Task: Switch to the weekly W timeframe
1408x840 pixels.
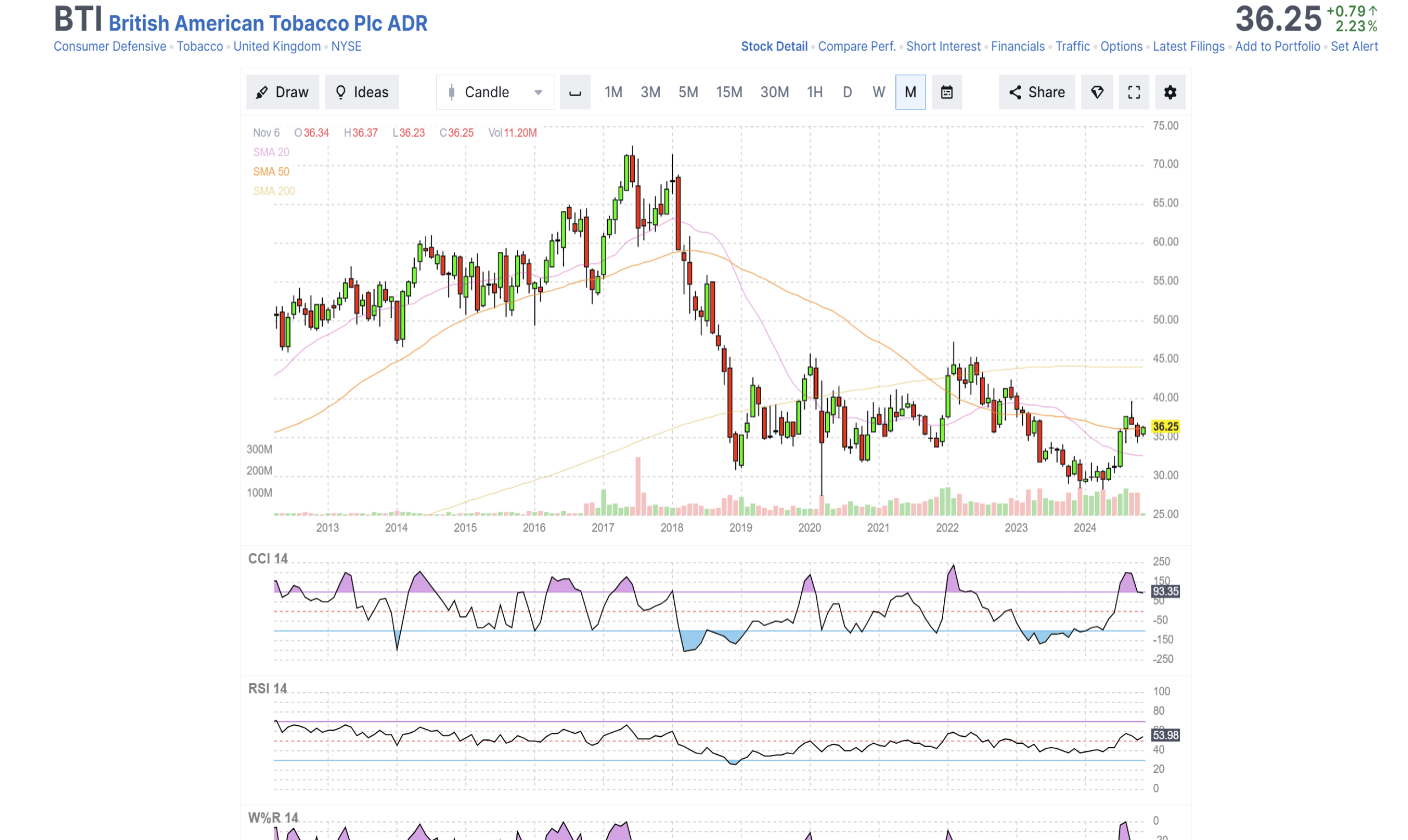Action: coord(879,92)
